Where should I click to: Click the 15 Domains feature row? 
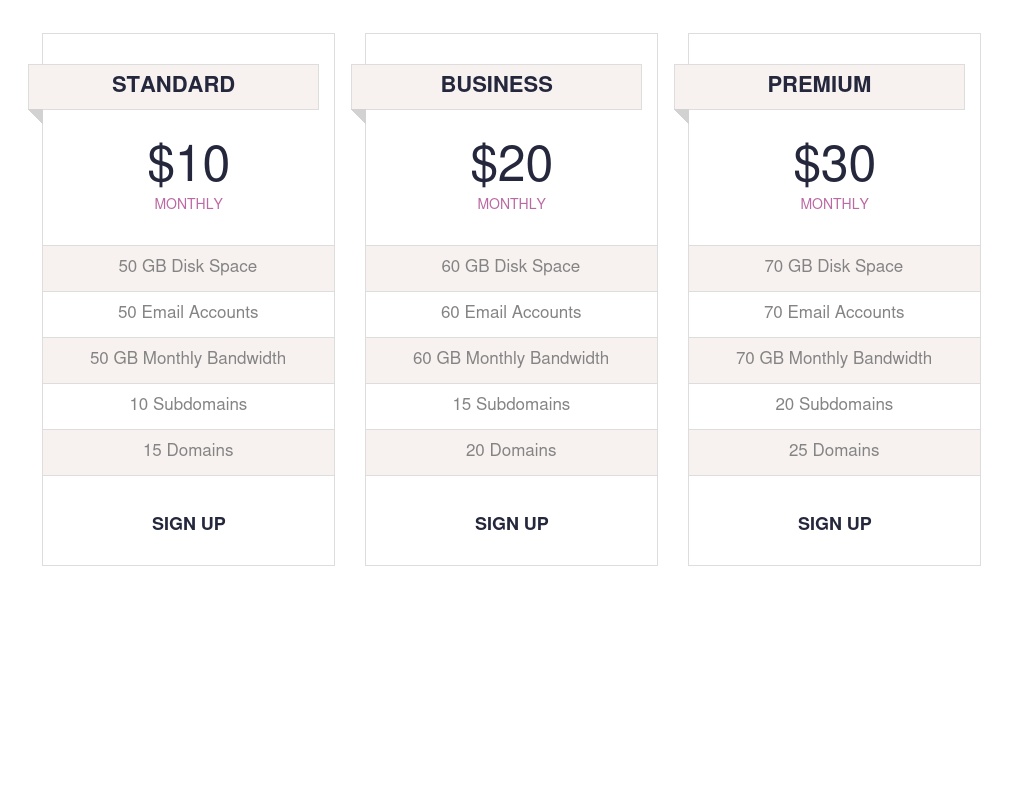[x=188, y=451]
